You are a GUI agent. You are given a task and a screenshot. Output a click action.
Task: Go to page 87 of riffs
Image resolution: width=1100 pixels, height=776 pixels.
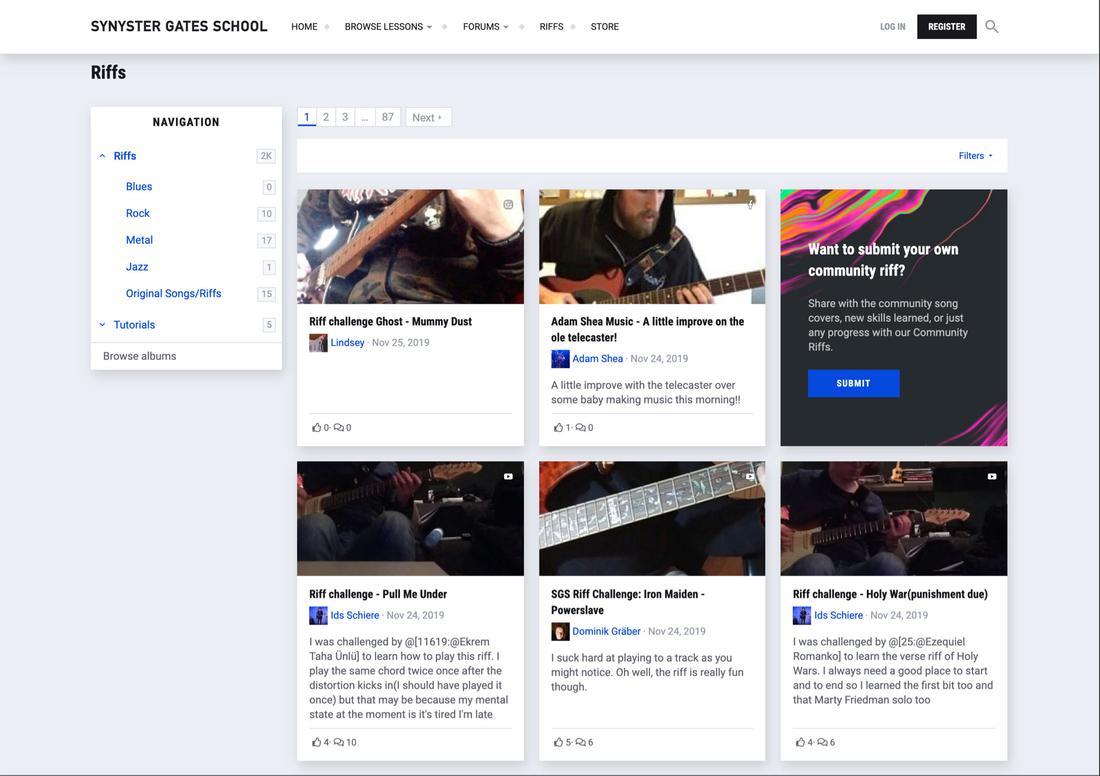point(388,117)
